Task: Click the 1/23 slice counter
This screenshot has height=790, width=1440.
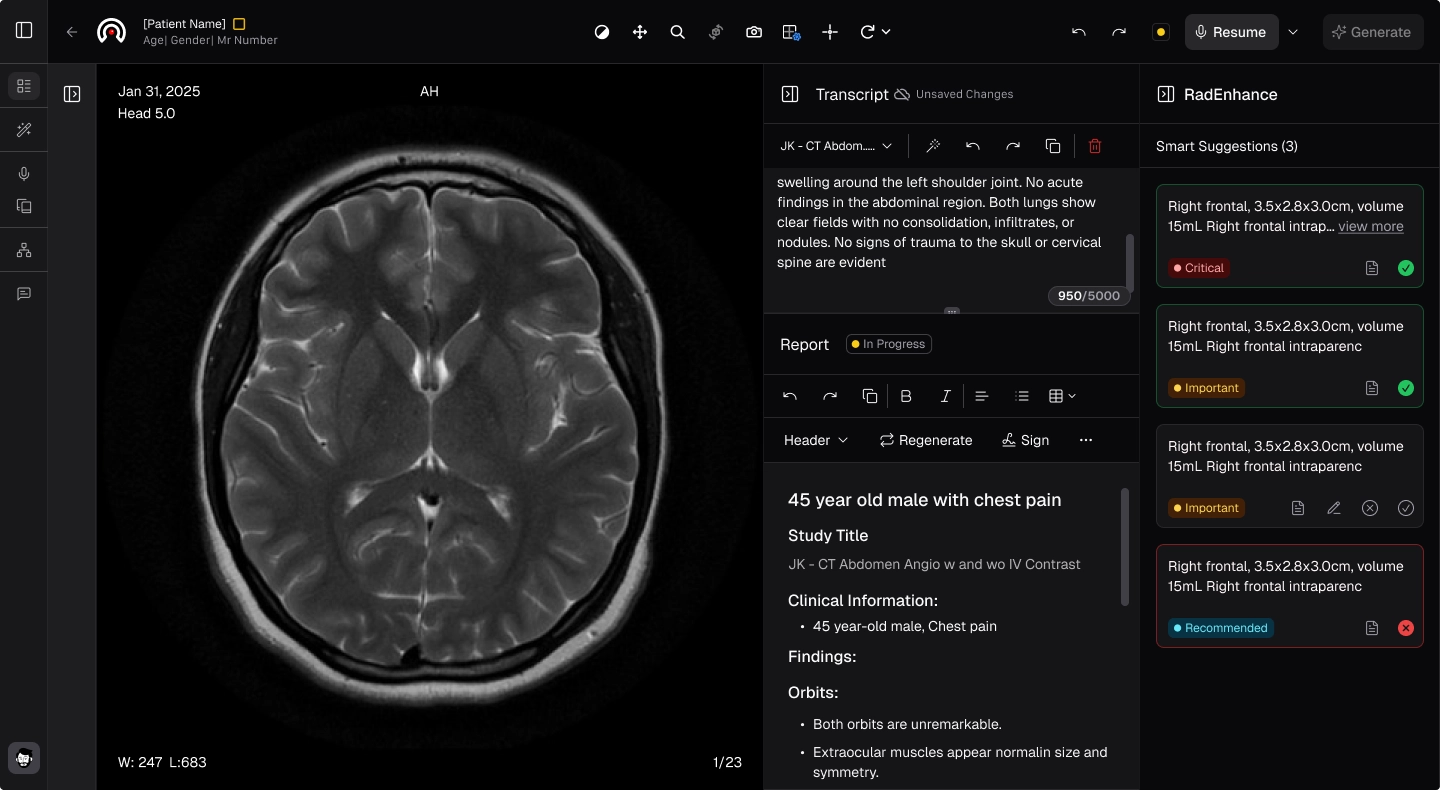Action: point(727,762)
